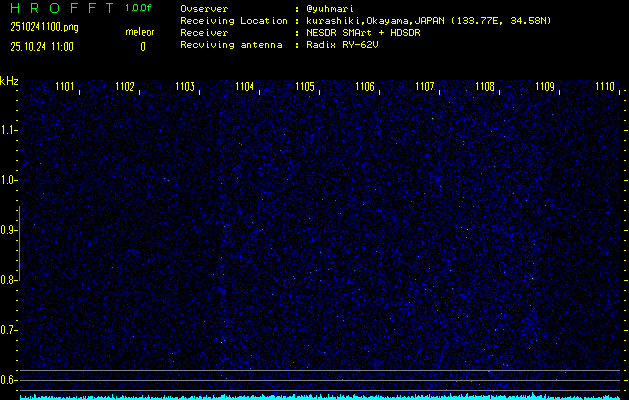Click the 1.0 frequency axis label

(9, 180)
